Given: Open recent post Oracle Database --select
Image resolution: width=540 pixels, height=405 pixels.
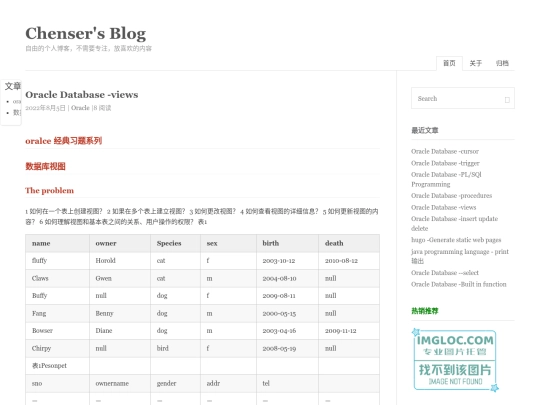Looking at the screenshot, I should click(445, 273).
